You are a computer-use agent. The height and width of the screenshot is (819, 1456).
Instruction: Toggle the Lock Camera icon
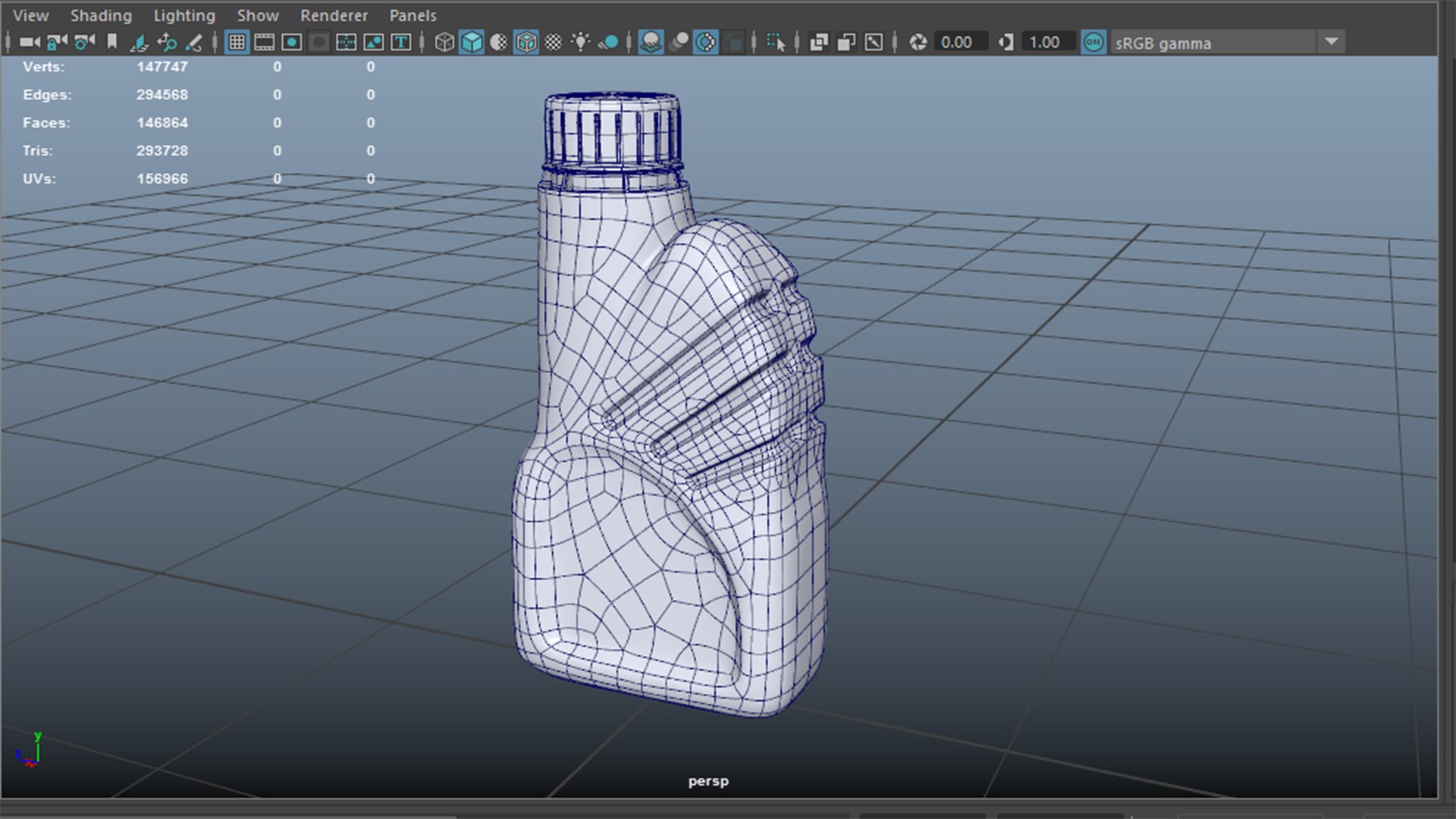(x=57, y=42)
